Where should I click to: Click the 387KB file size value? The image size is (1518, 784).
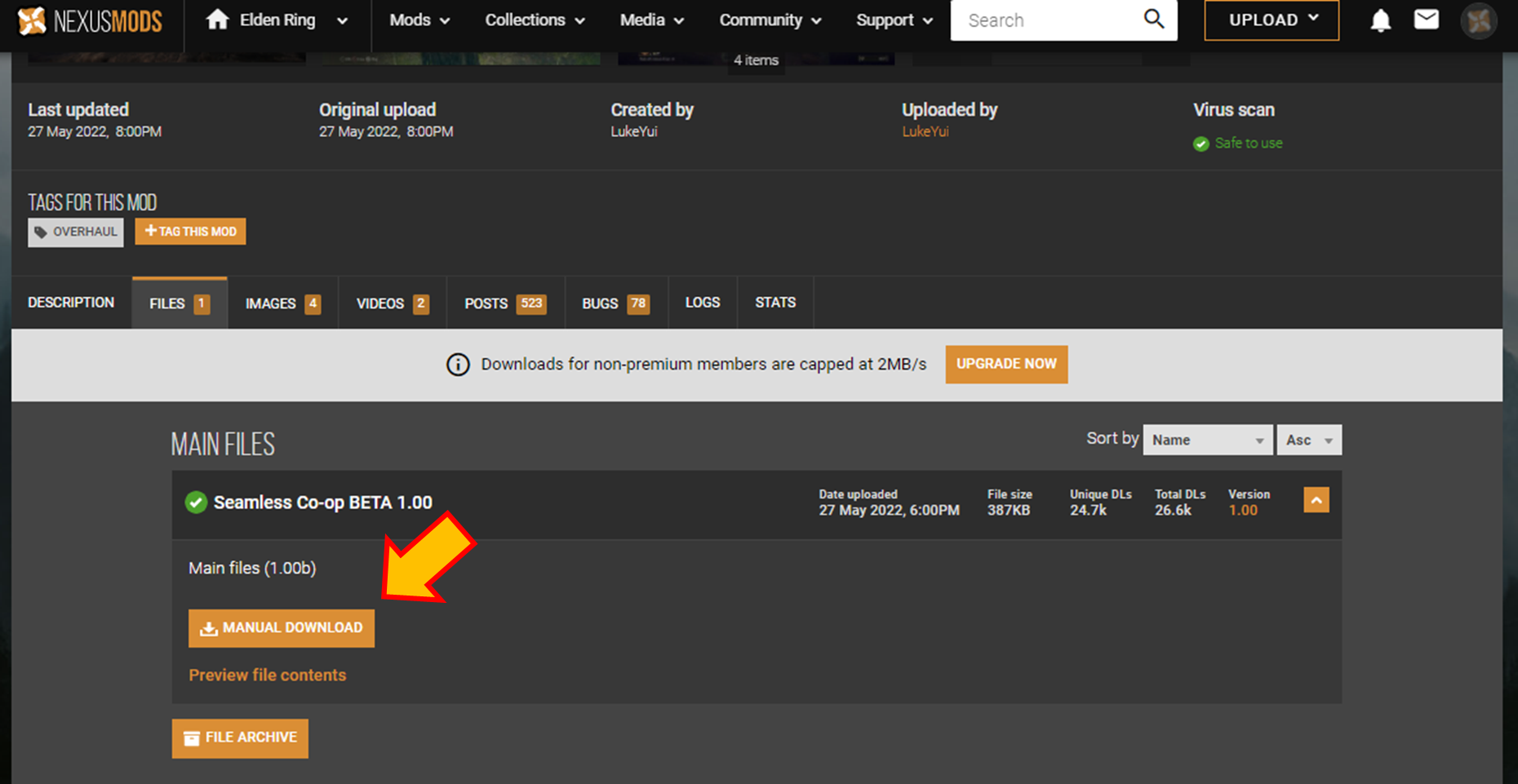pyautogui.click(x=1009, y=511)
